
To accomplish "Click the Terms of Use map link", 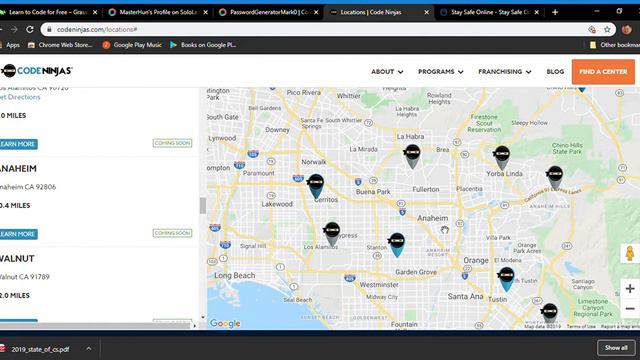I will click(x=581, y=327).
